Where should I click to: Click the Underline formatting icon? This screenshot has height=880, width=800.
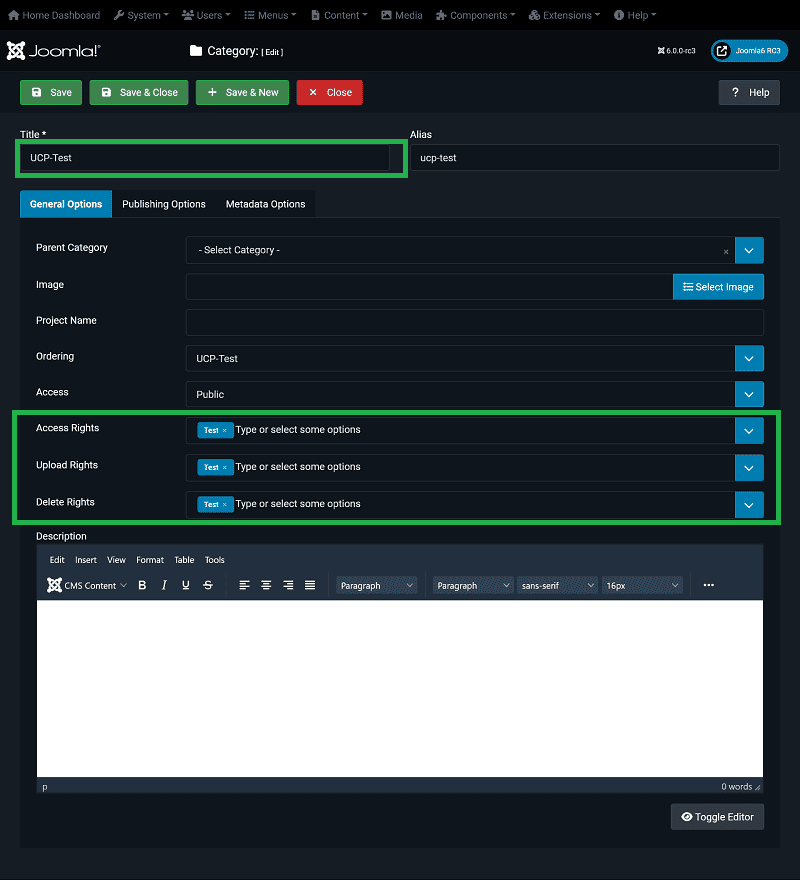[186, 585]
